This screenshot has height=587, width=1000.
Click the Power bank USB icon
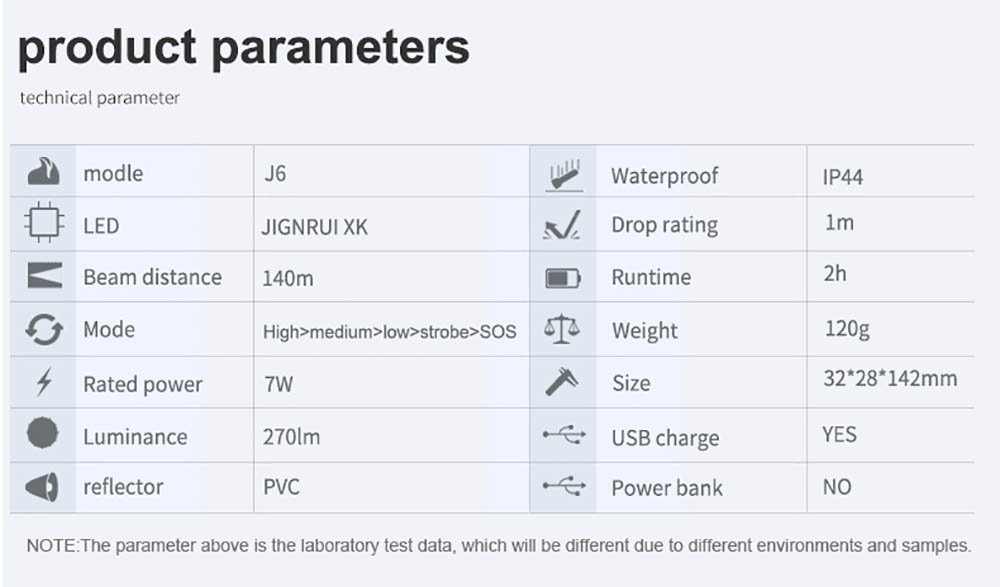tap(563, 487)
